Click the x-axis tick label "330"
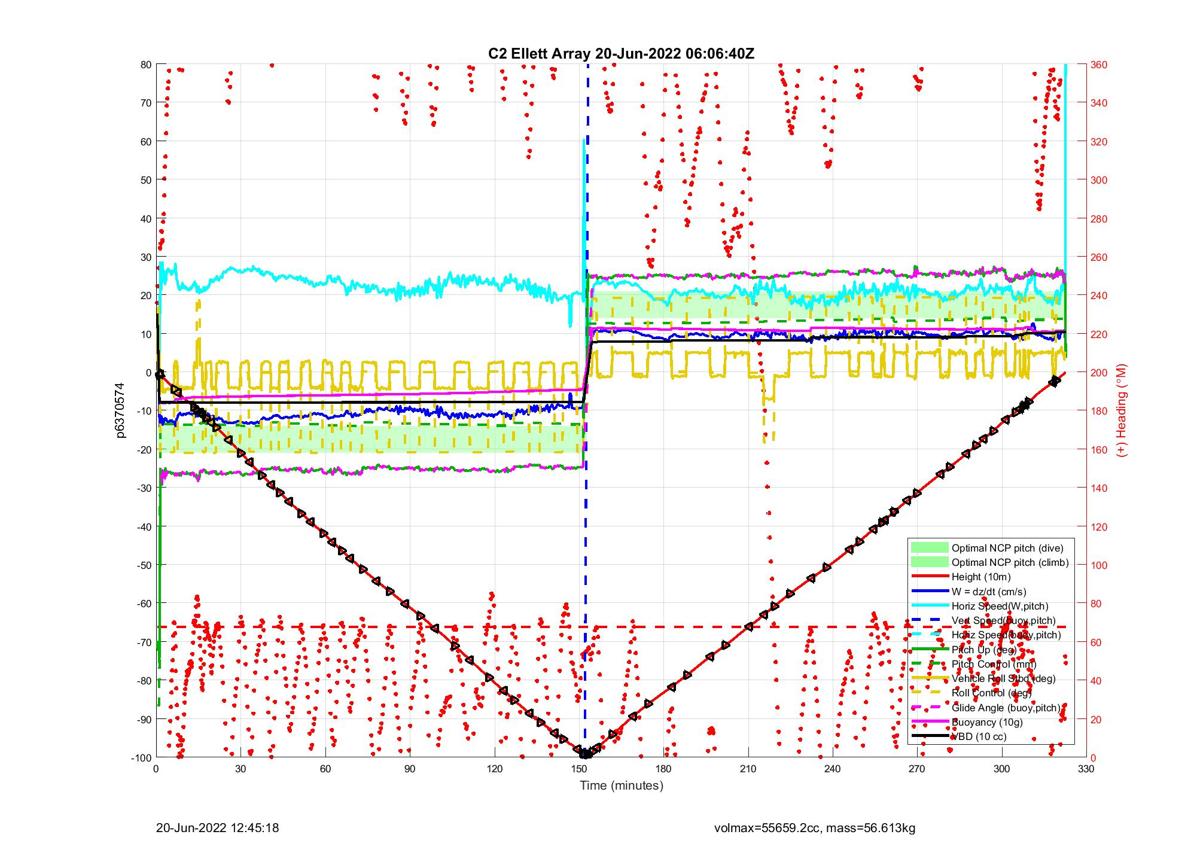Image resolution: width=1200 pixels, height=851 pixels. [1086, 768]
